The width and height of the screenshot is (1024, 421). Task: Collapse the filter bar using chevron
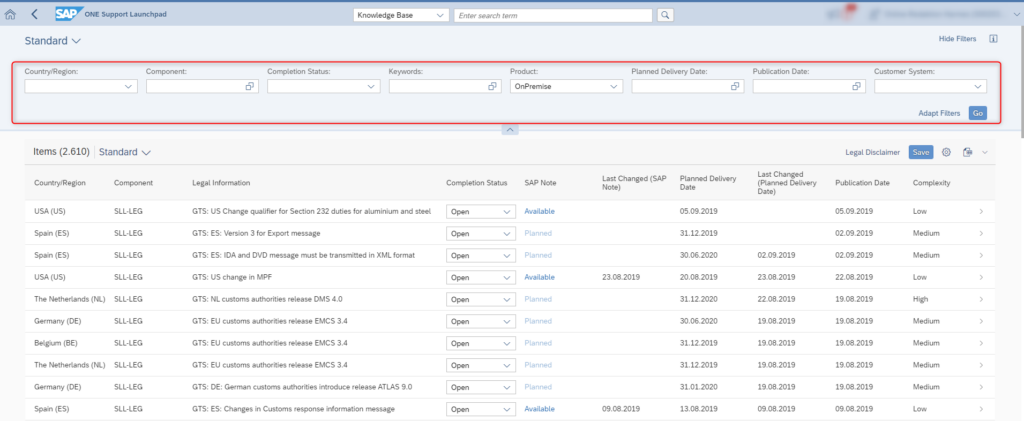tap(510, 130)
